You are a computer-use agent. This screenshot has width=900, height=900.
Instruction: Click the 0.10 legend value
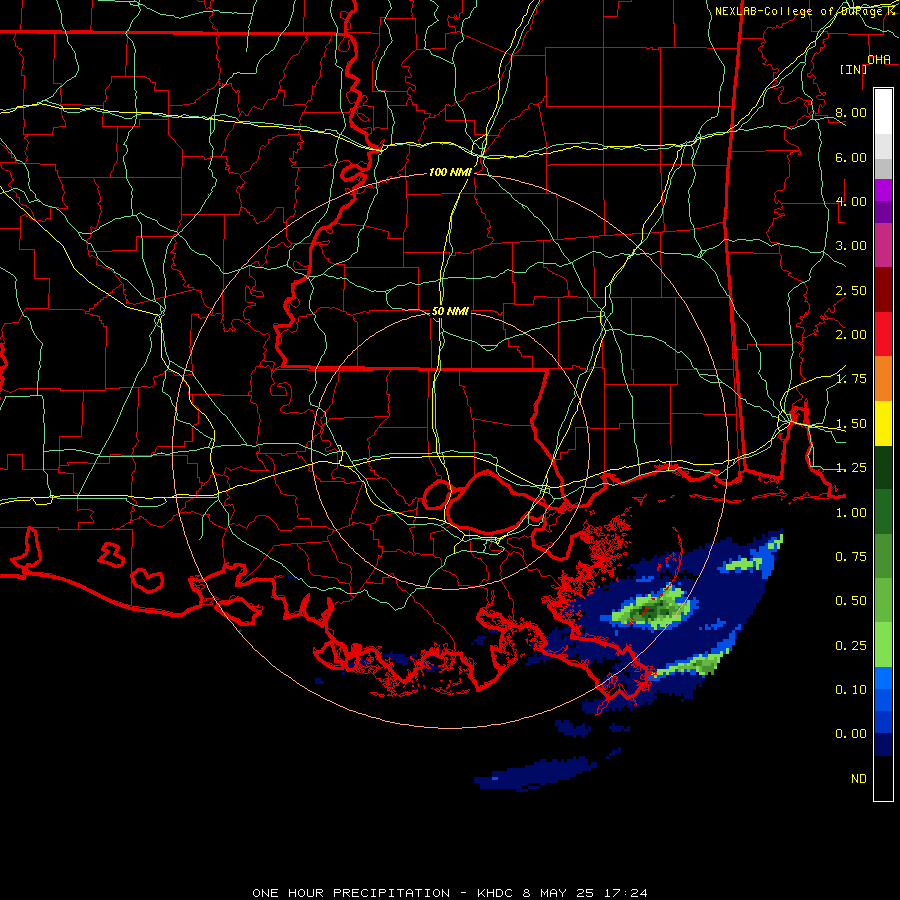coord(851,689)
